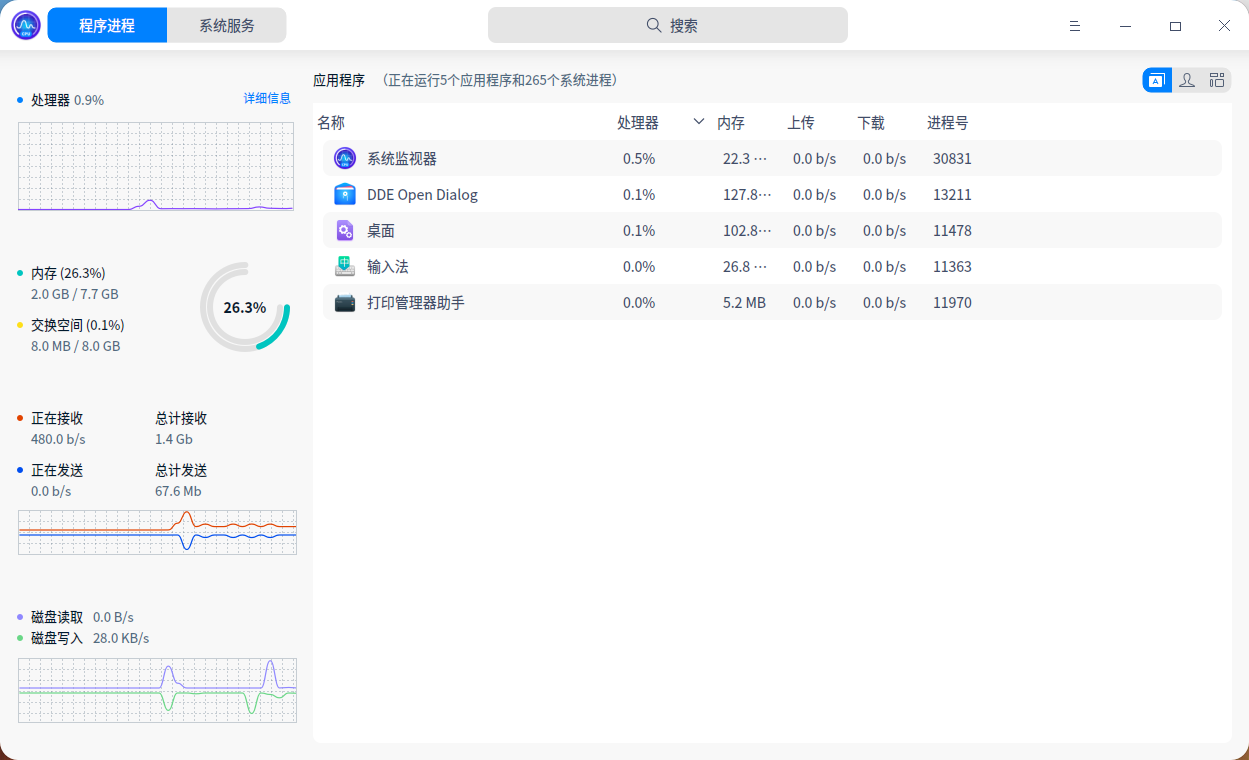Click the 输入法 app icon
Image resolution: width=1249 pixels, height=760 pixels.
point(344,266)
